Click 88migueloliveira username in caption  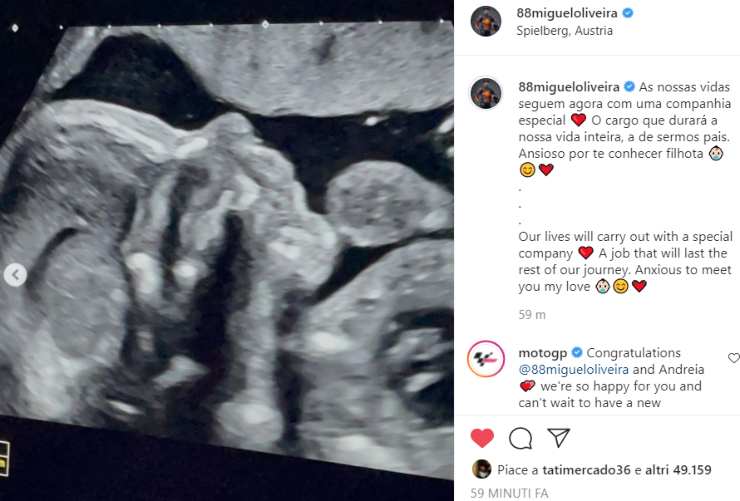(x=569, y=87)
